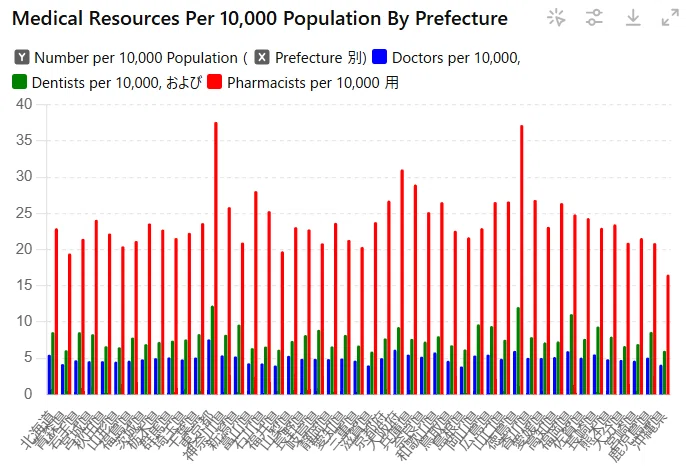Expand the chart to fullscreen

point(670,18)
